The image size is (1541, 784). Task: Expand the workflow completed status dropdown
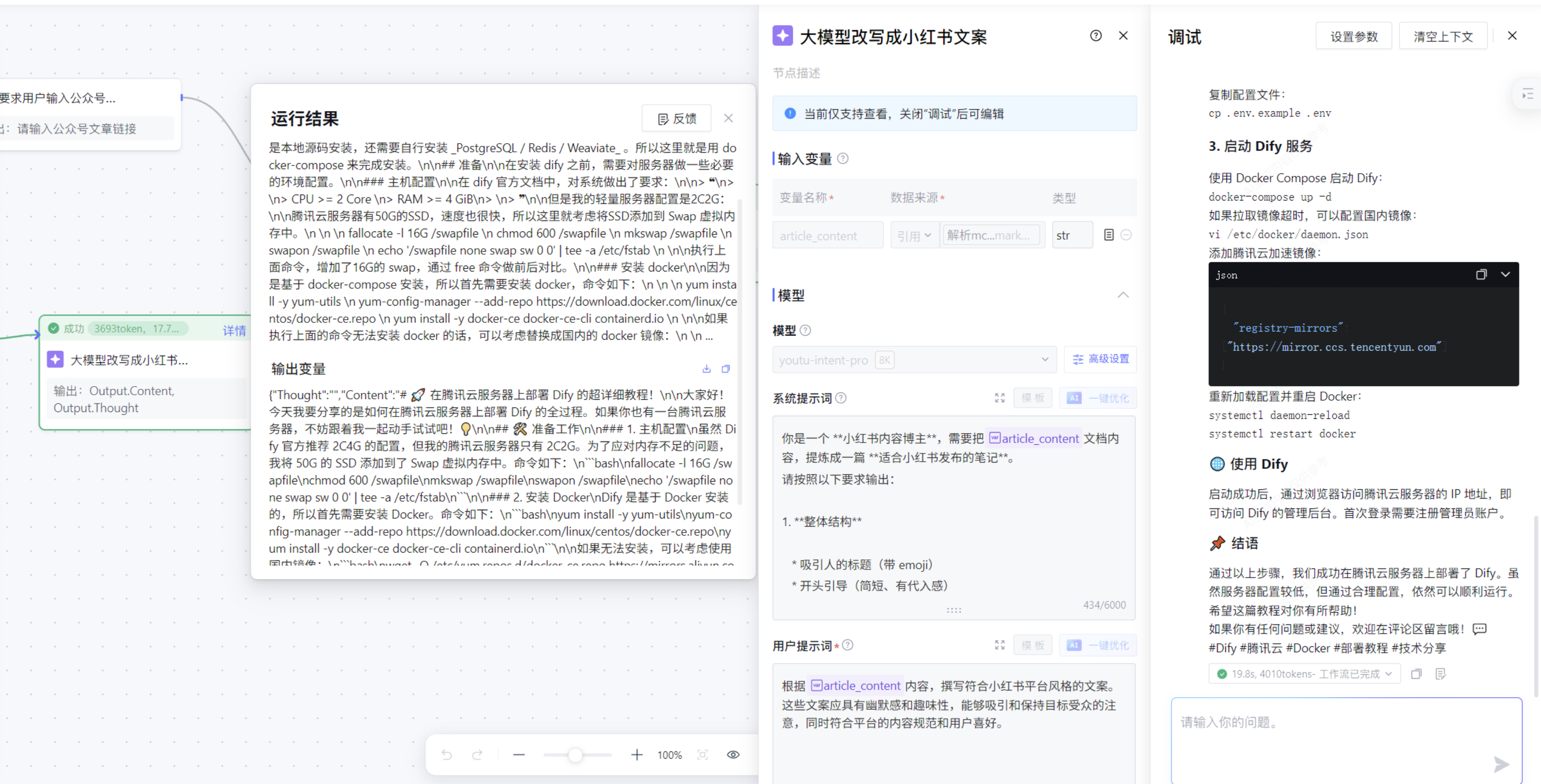(x=1388, y=674)
